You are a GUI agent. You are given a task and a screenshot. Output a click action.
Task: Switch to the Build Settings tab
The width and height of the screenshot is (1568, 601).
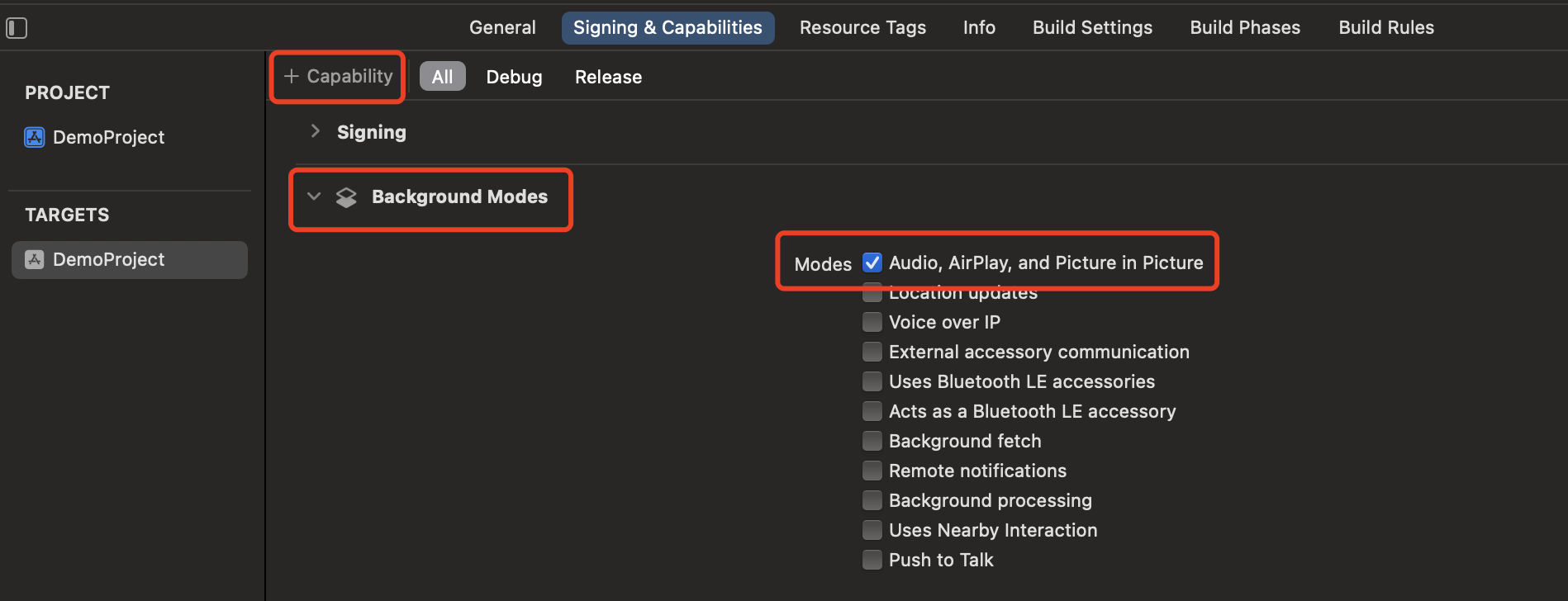1092,28
